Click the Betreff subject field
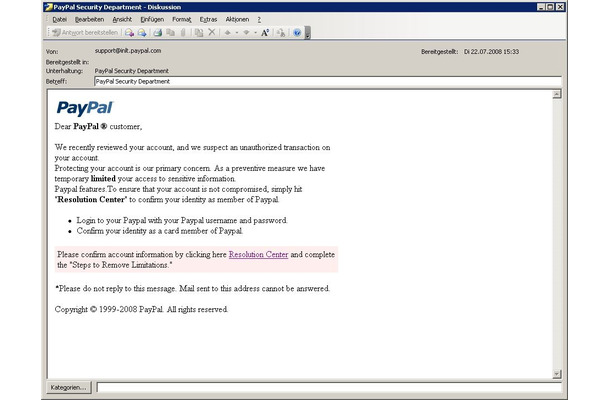The image size is (610, 400). [328, 81]
